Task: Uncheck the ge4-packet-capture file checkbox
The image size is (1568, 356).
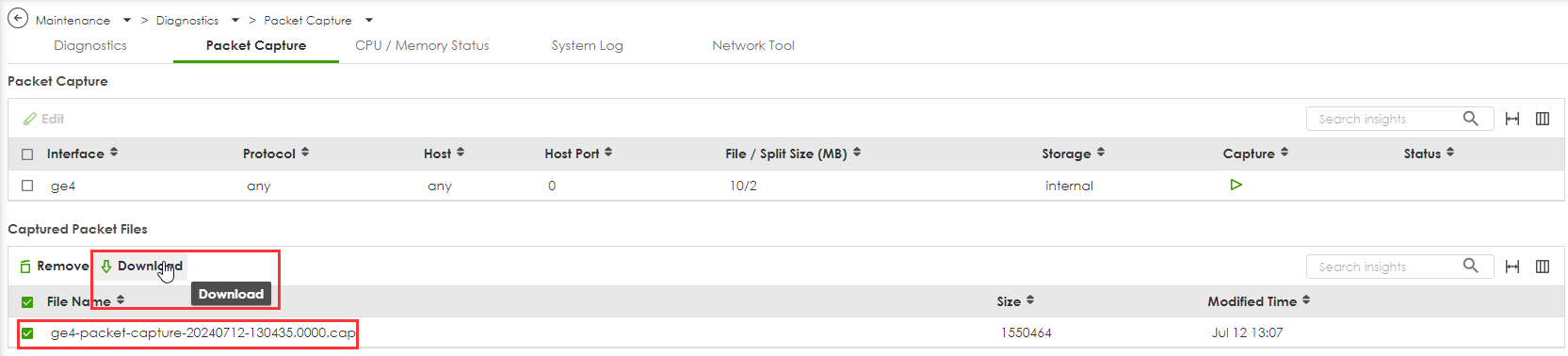Action: coord(27,332)
